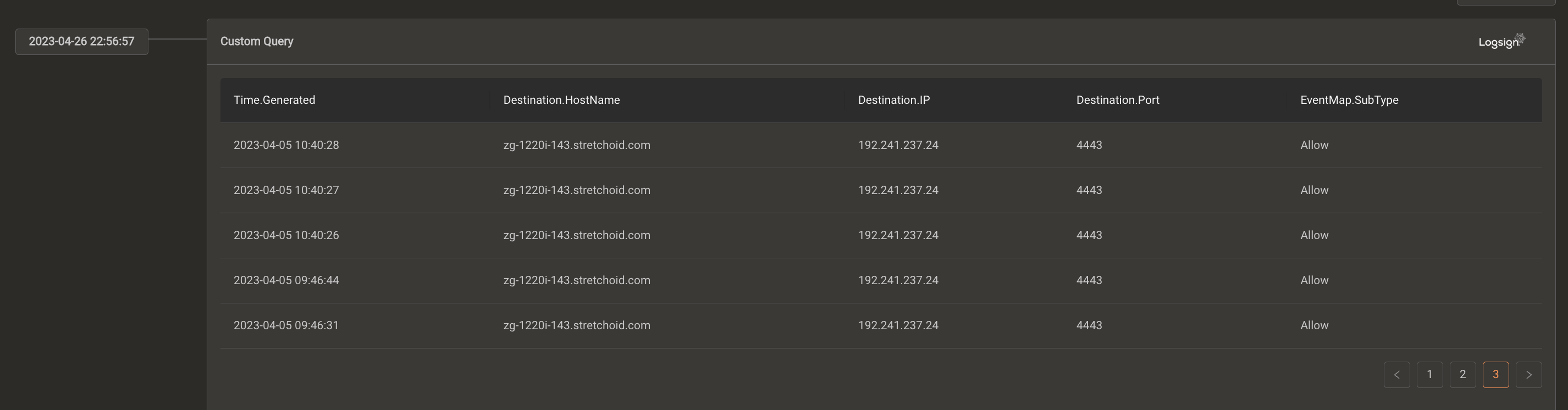Click port 4443 in the 10:40:27 row

coord(1089,190)
